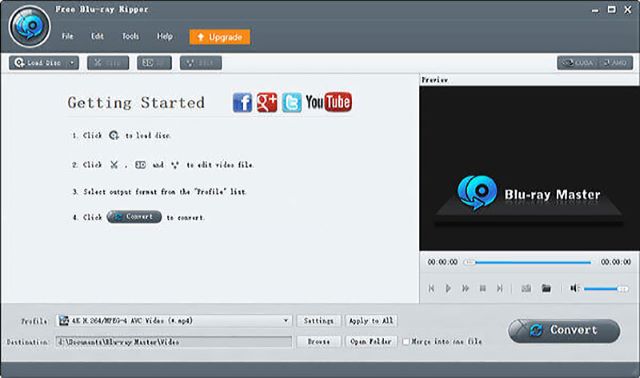Mute audio with the speaker icon
This screenshot has height=378, width=640.
click(575, 289)
